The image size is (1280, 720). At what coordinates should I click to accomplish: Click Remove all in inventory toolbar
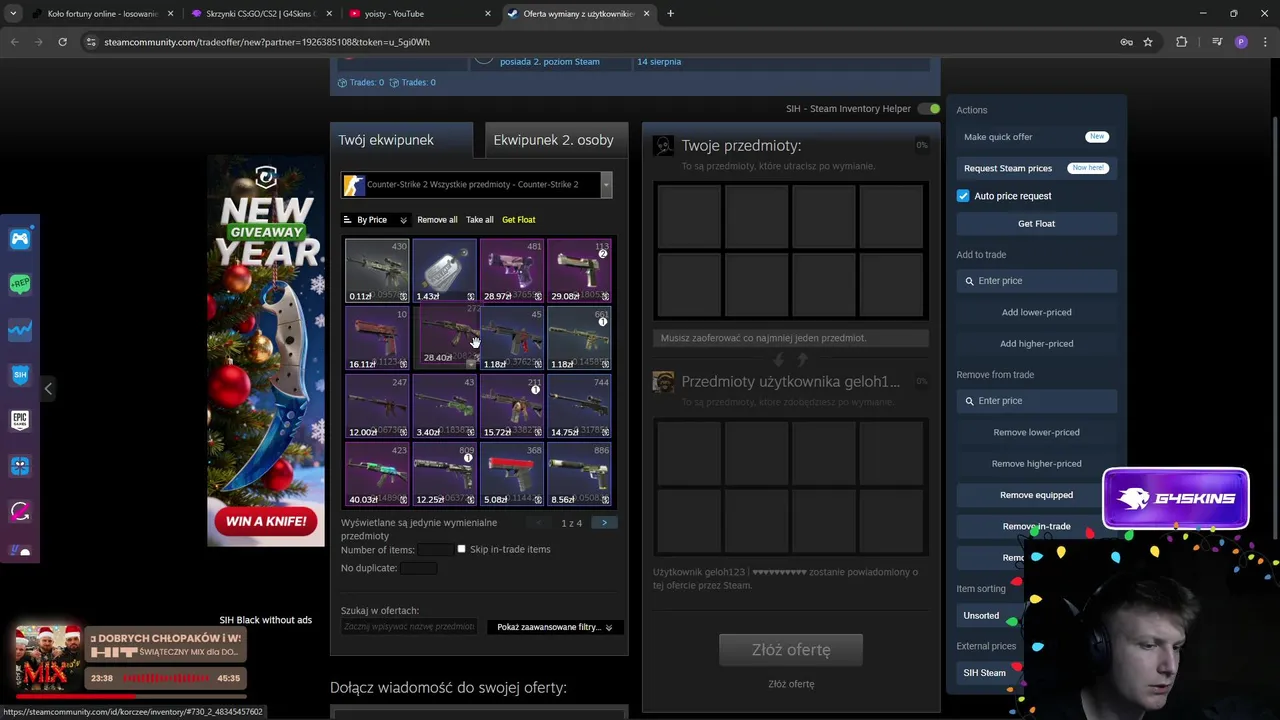[437, 220]
